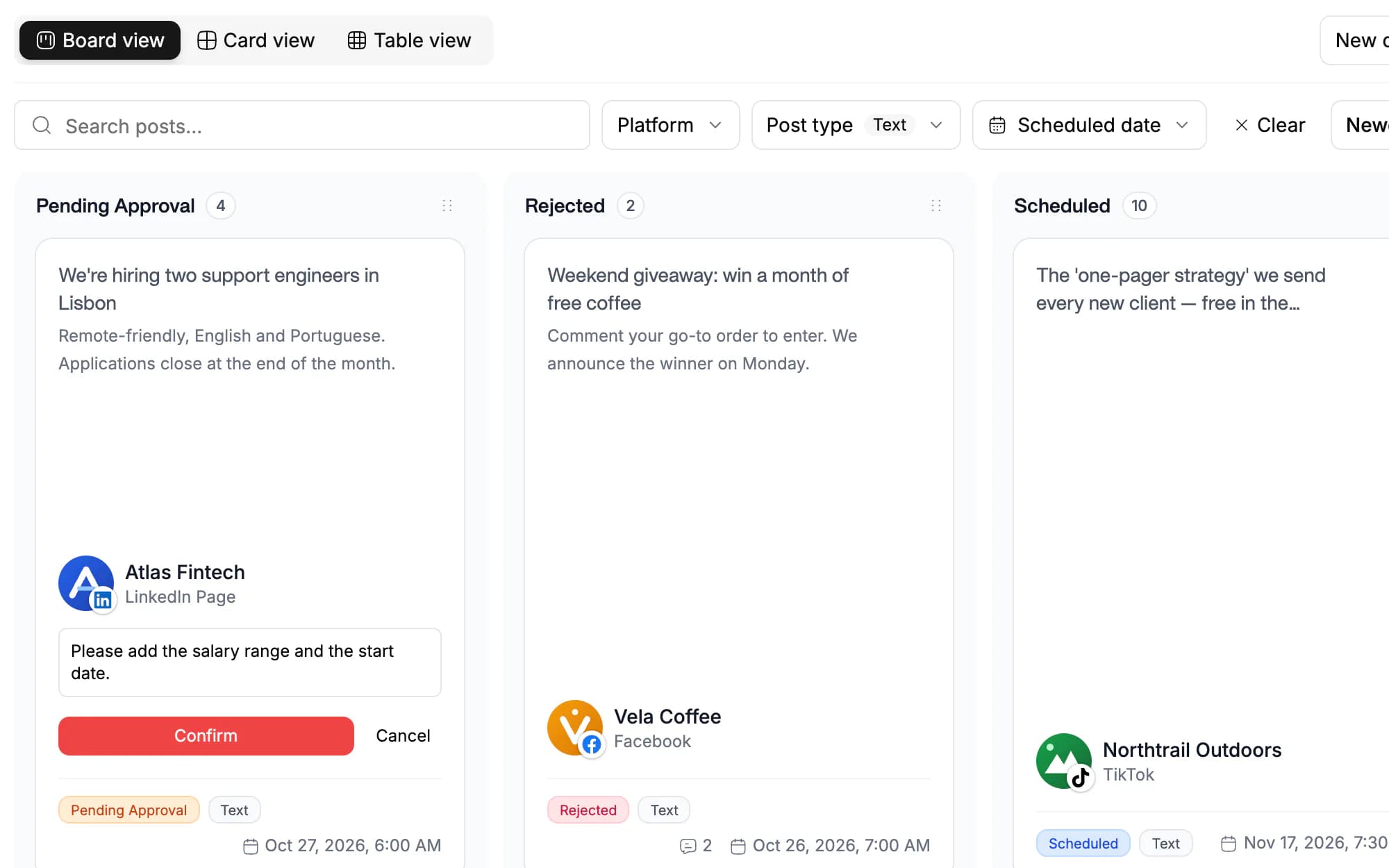Viewport: 1389px width, 868px height.
Task: Click the calendar icon in Scheduled date filter
Action: [997, 125]
